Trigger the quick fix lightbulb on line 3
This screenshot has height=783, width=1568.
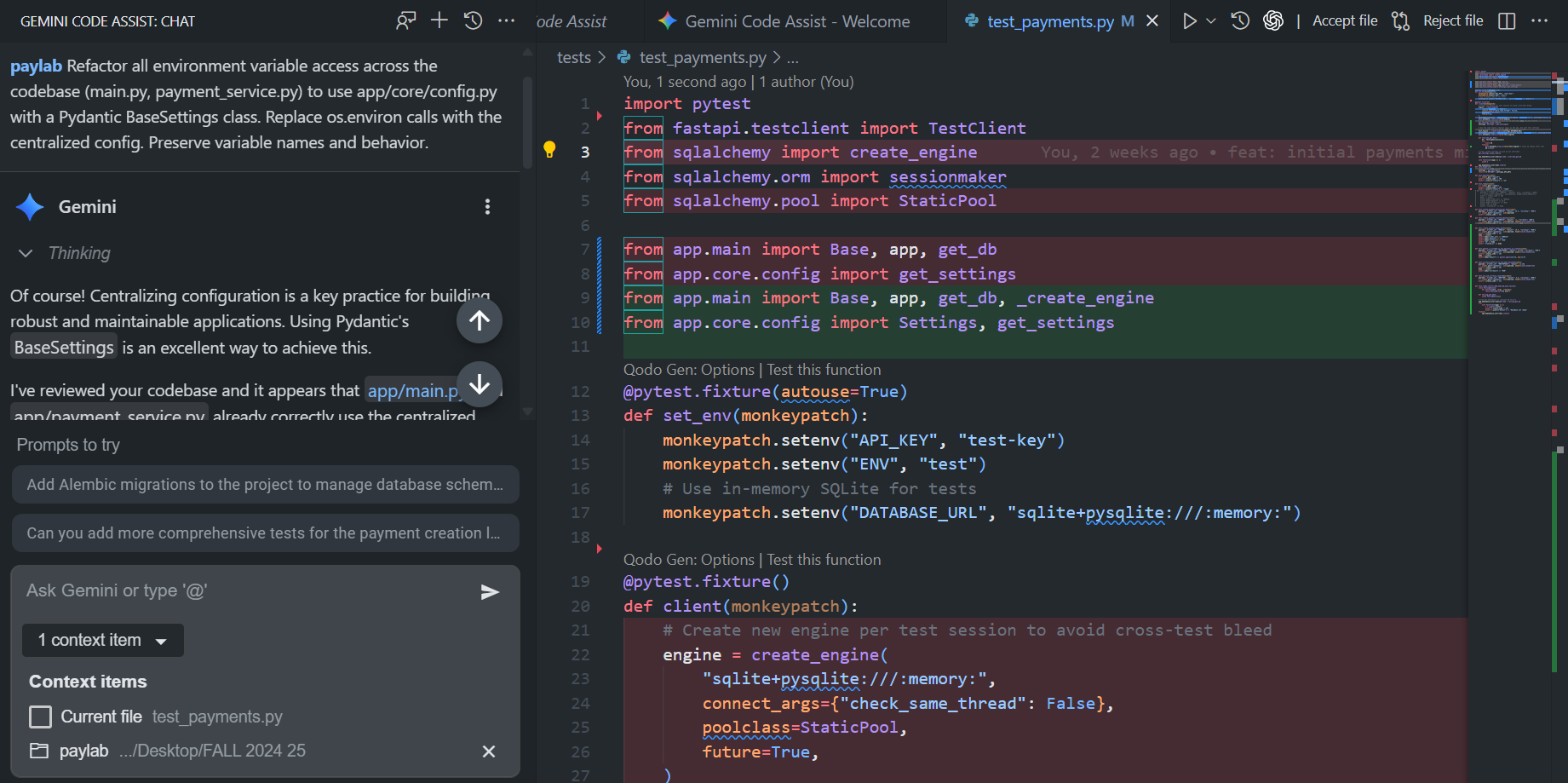(549, 149)
